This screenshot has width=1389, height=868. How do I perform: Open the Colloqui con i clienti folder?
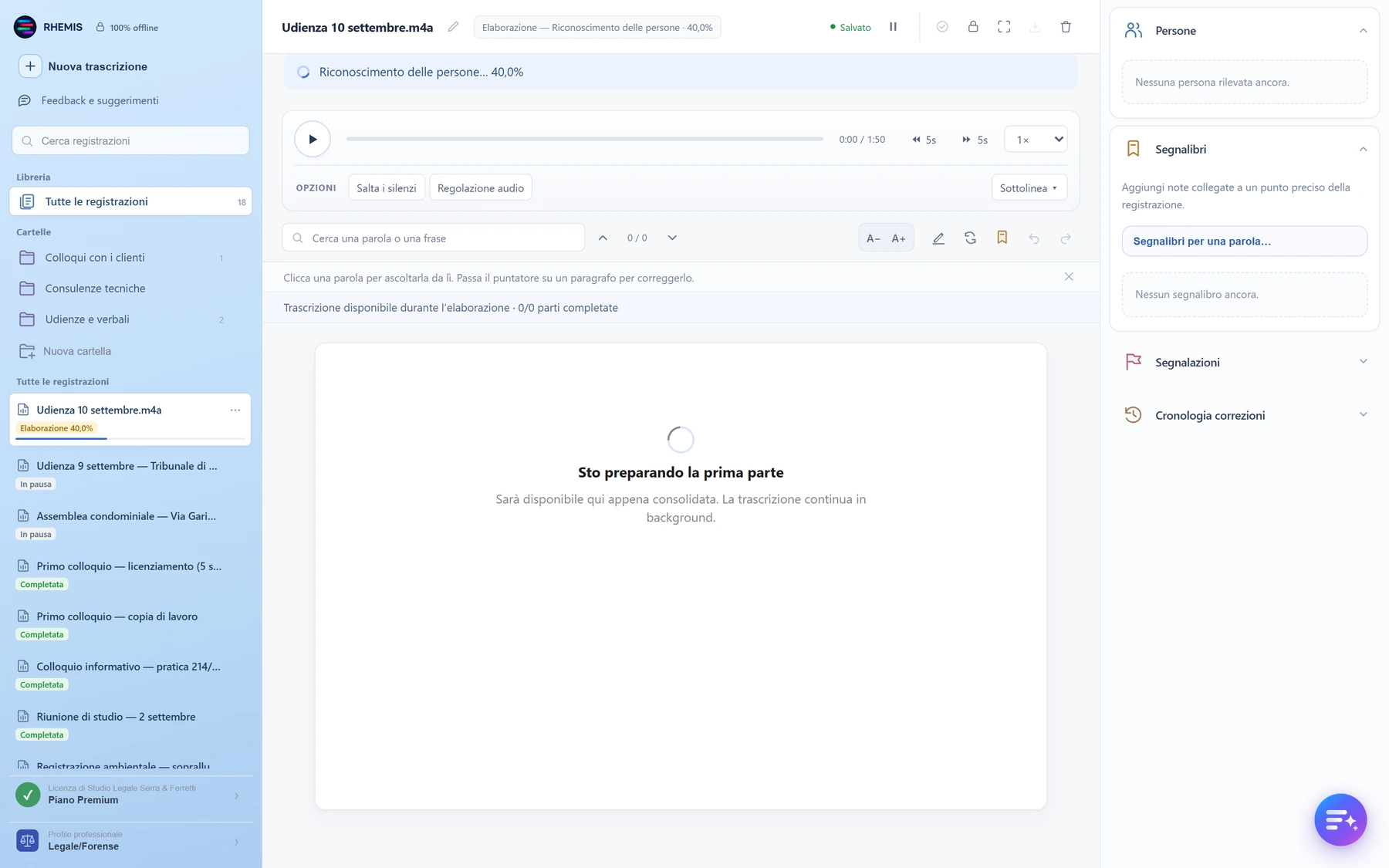pos(130,258)
